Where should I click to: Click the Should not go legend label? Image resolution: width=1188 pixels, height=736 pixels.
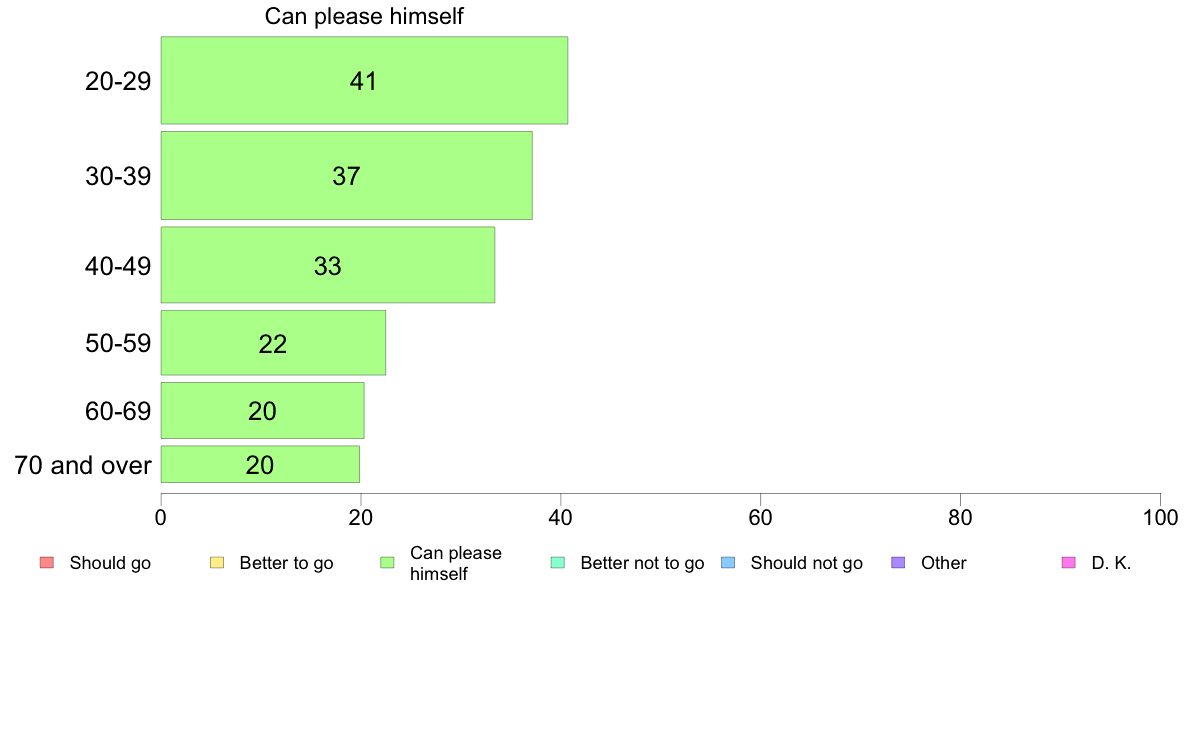806,563
